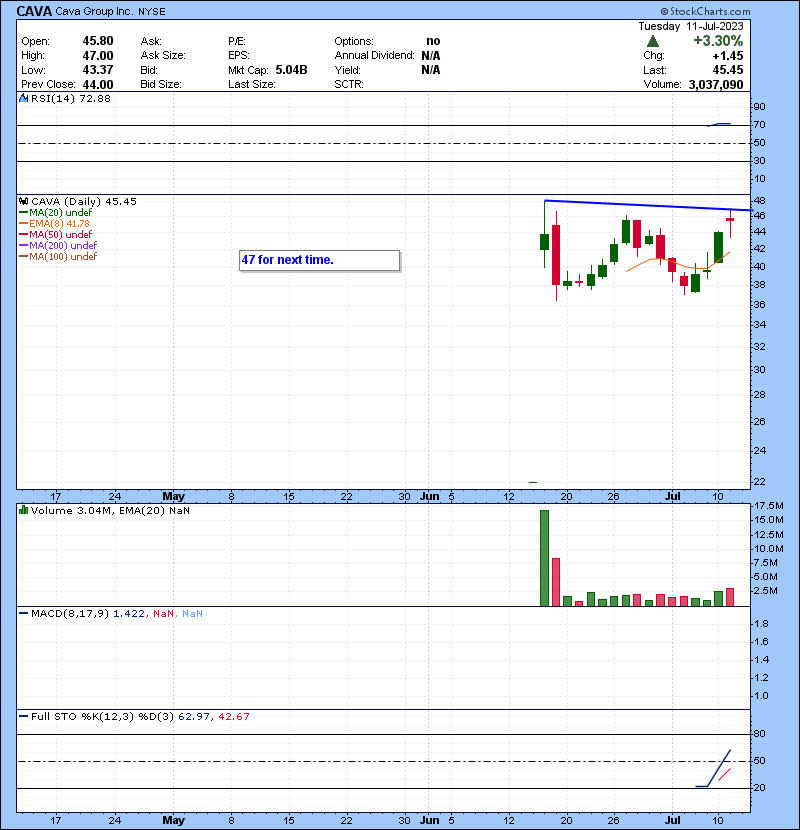This screenshot has width=800, height=830.
Task: Click the RSI indicator icon
Action: pos(23,98)
